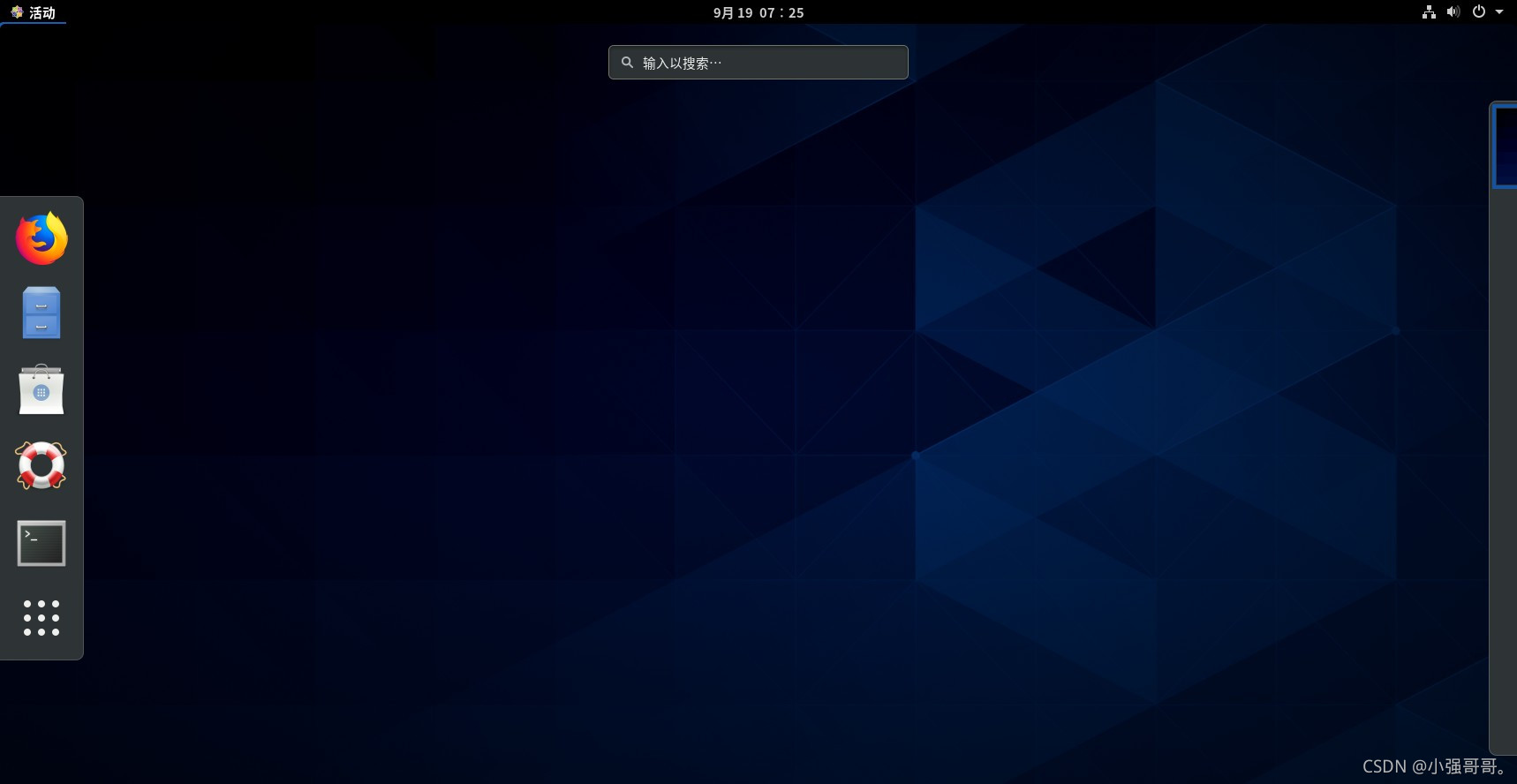Open the Software store shopping bag icon
The height and width of the screenshot is (784, 1517).
(x=42, y=389)
